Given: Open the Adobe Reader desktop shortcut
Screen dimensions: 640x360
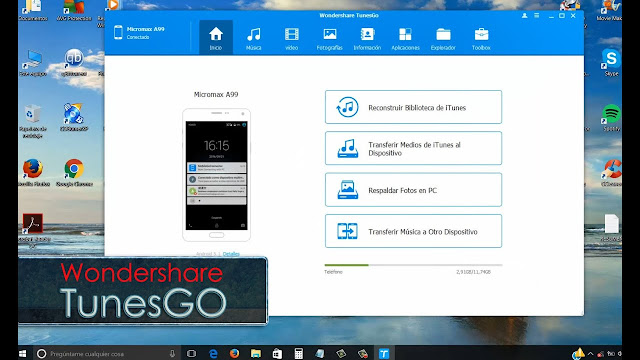Looking at the screenshot, I should click(x=33, y=230).
